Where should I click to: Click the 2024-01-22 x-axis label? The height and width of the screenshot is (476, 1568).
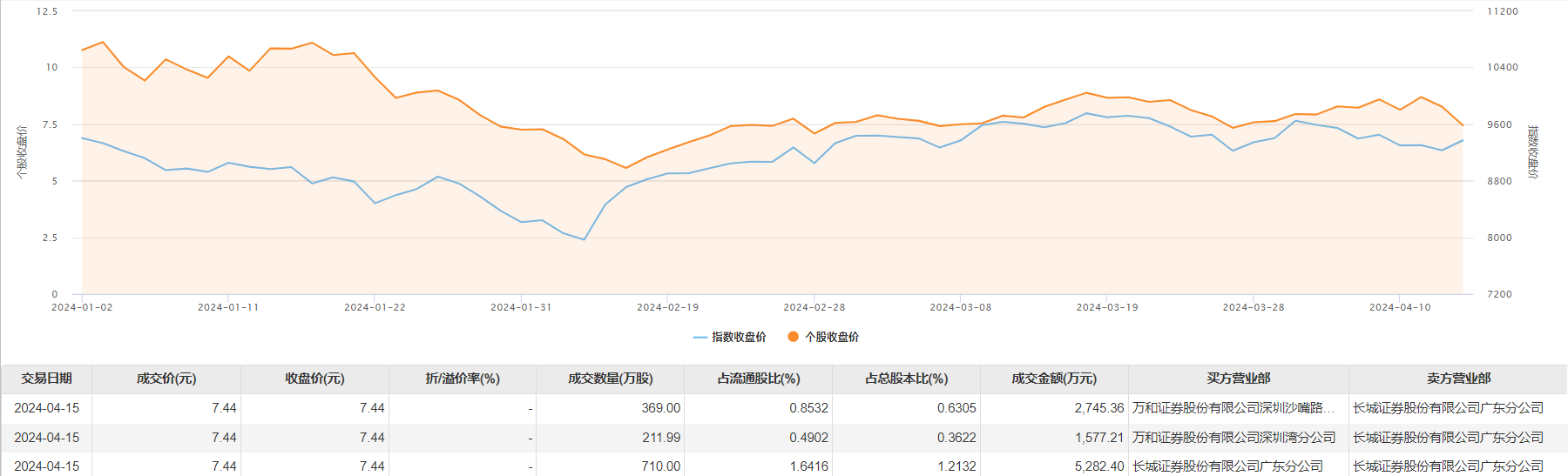click(375, 307)
